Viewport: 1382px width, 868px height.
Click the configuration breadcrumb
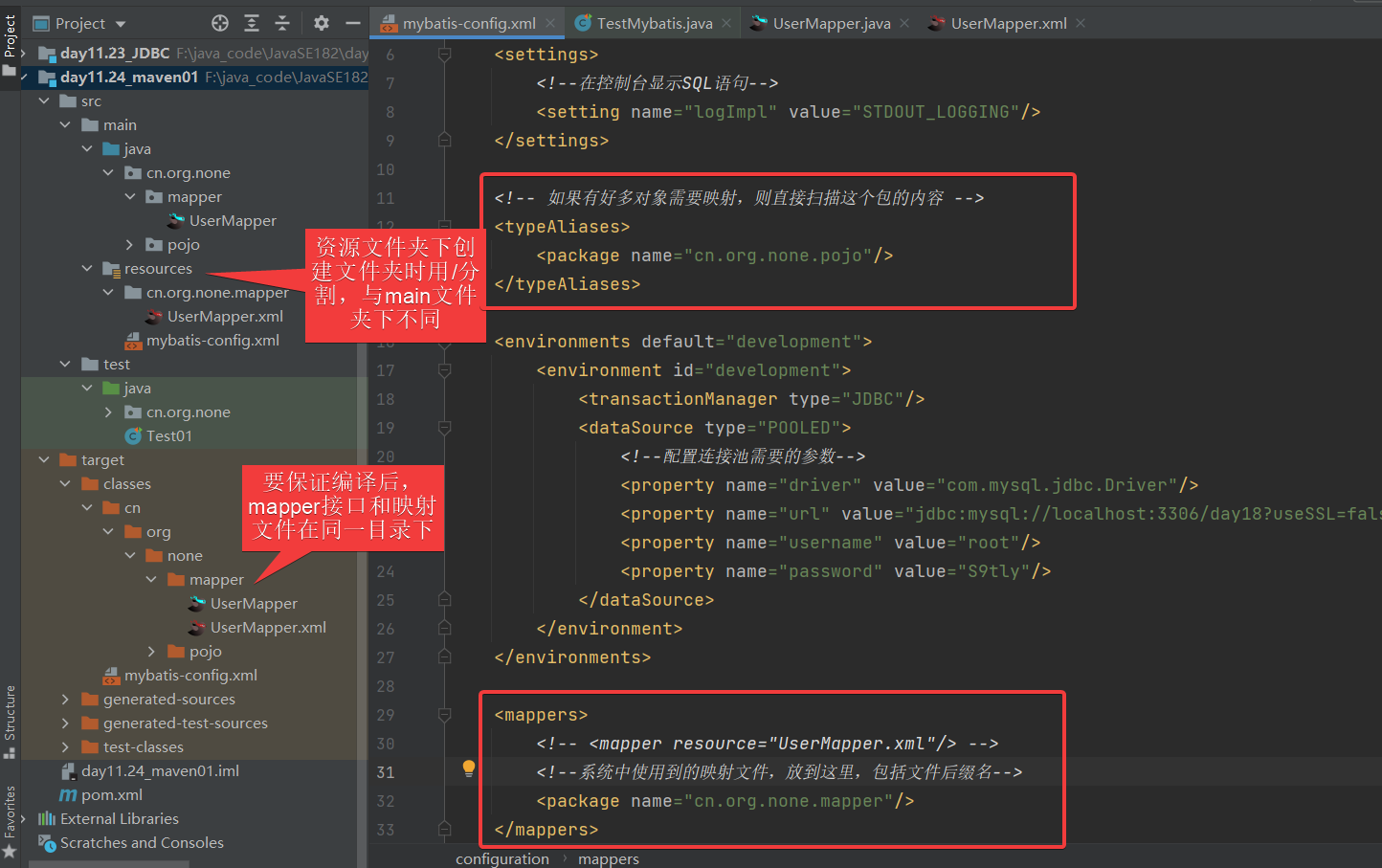502,858
